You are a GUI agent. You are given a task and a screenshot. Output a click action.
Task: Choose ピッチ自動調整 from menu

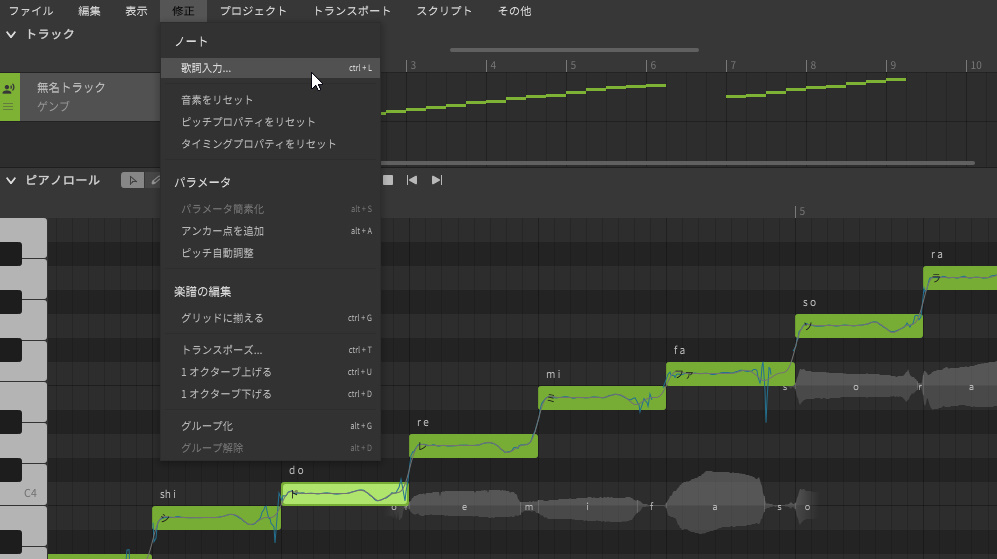(x=270, y=252)
